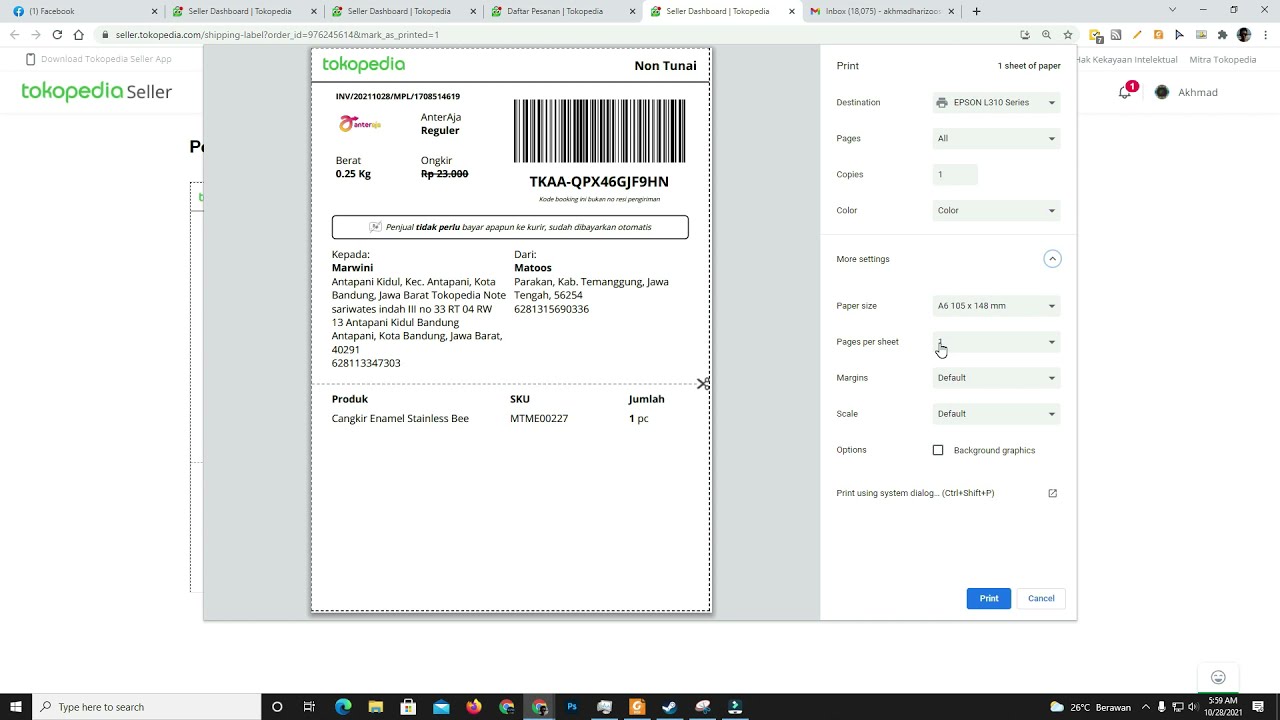Switch to the Facebook tab
The height and width of the screenshot is (720, 1280).
[84, 11]
